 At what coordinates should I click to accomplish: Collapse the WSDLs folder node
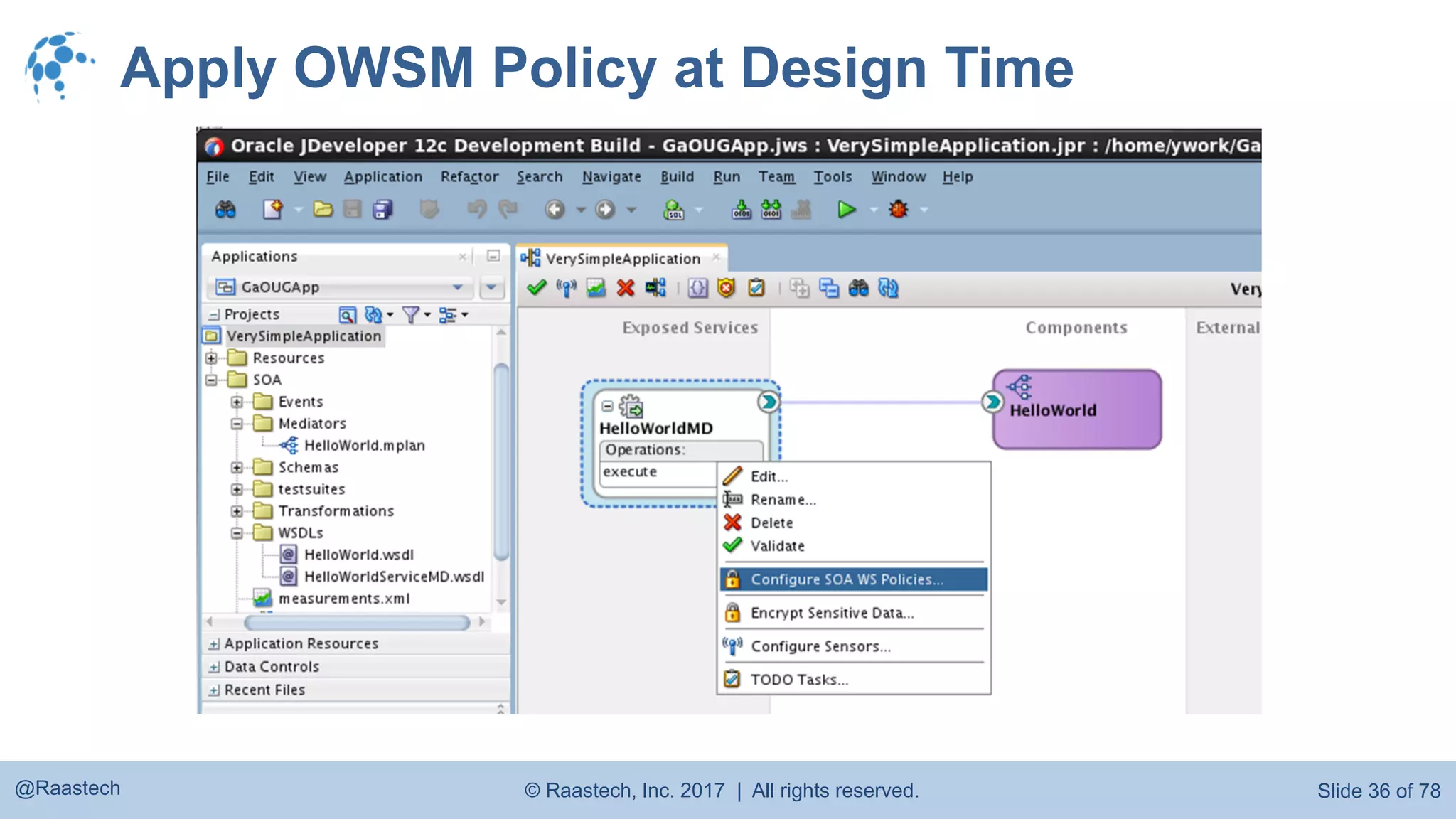click(237, 533)
